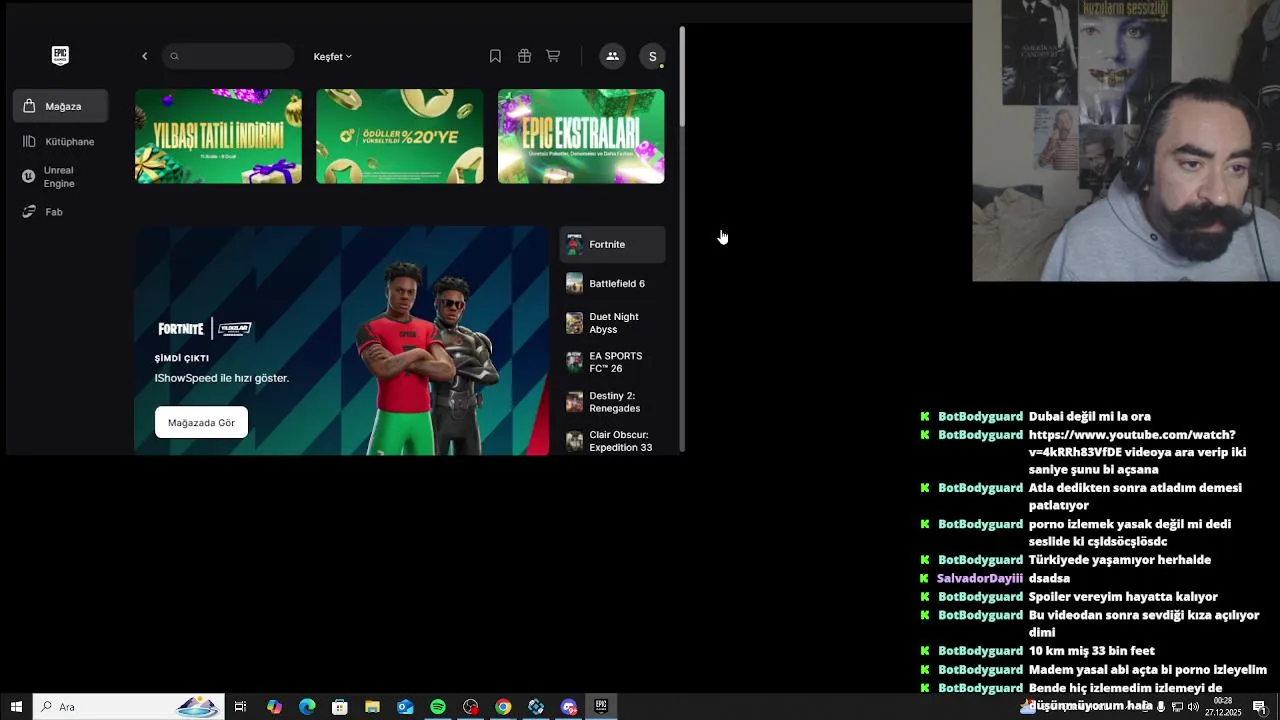Open Microsoft Edge from the taskbar
1280x720 pixels.
(x=307, y=707)
